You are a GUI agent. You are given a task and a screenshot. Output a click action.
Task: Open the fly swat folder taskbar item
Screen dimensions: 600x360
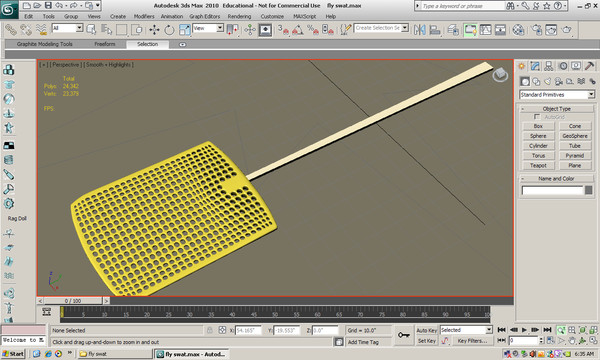[115, 354]
